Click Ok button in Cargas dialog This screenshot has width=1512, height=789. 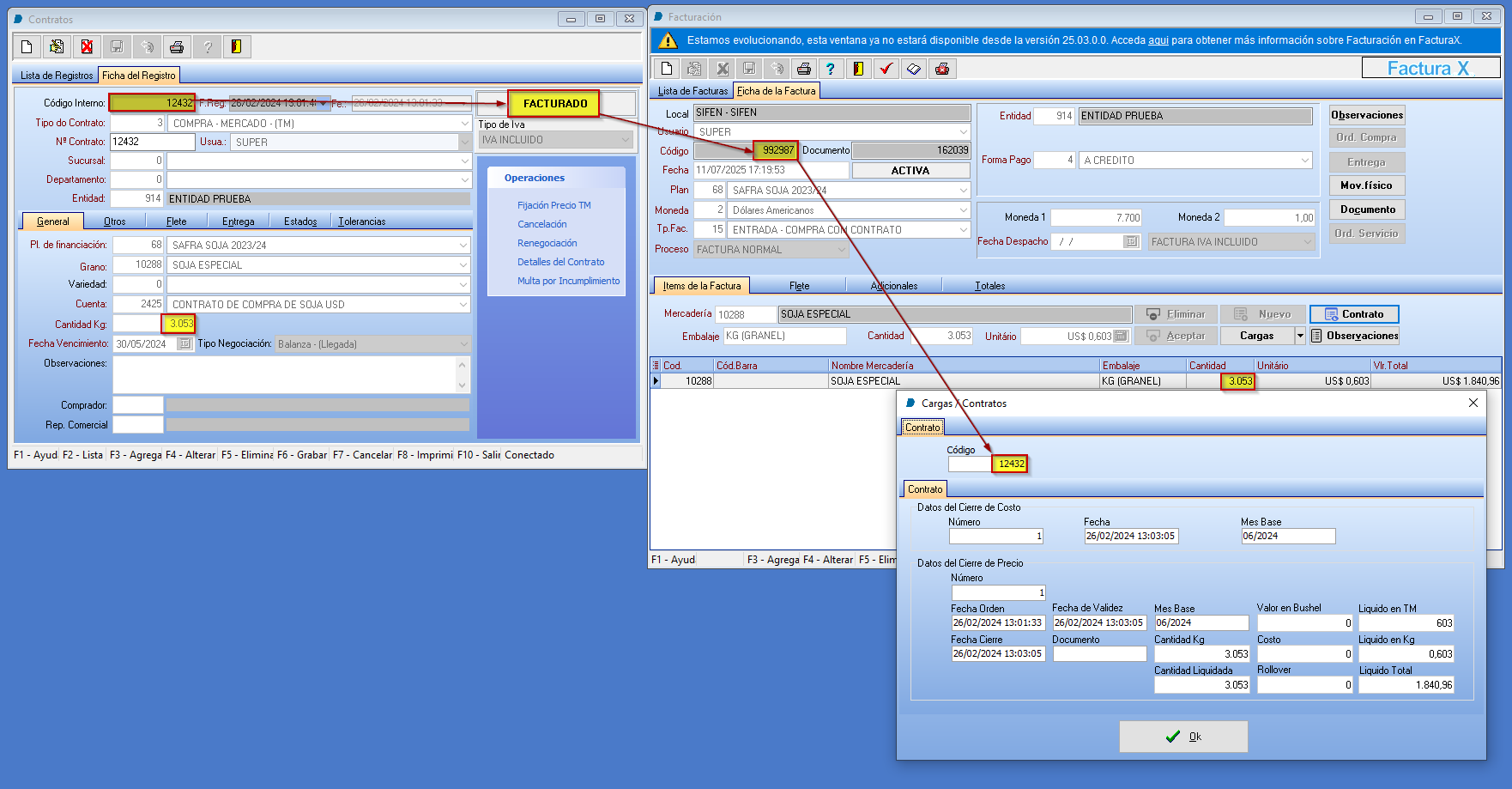1183,737
